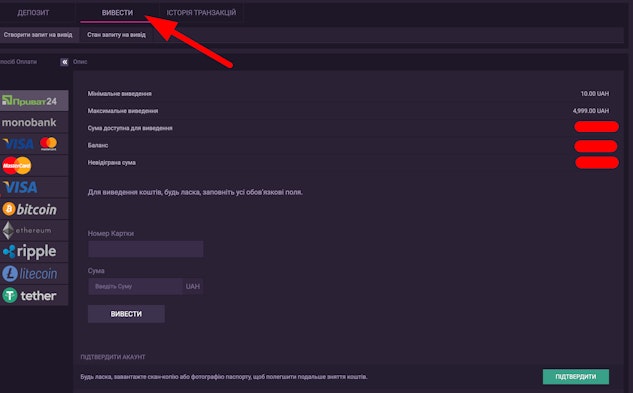Click the Опис label
633x393 pixels.
tap(80, 62)
